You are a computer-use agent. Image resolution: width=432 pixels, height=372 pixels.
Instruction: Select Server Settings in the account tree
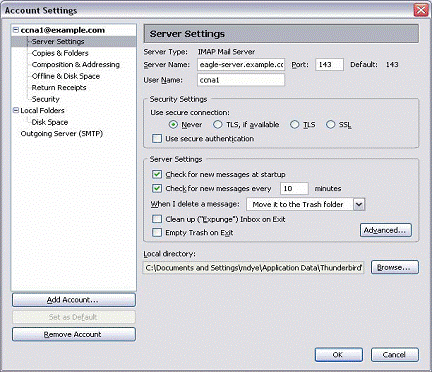(58, 42)
